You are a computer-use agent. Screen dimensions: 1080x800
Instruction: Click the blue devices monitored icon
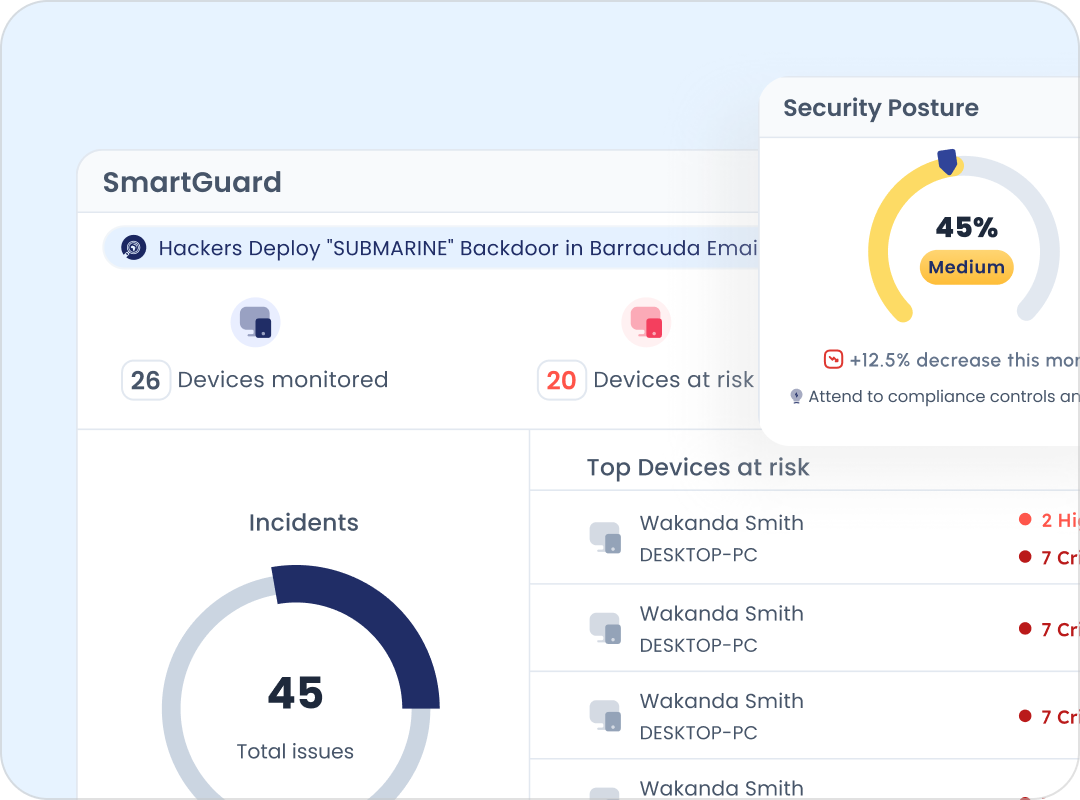pos(256,322)
